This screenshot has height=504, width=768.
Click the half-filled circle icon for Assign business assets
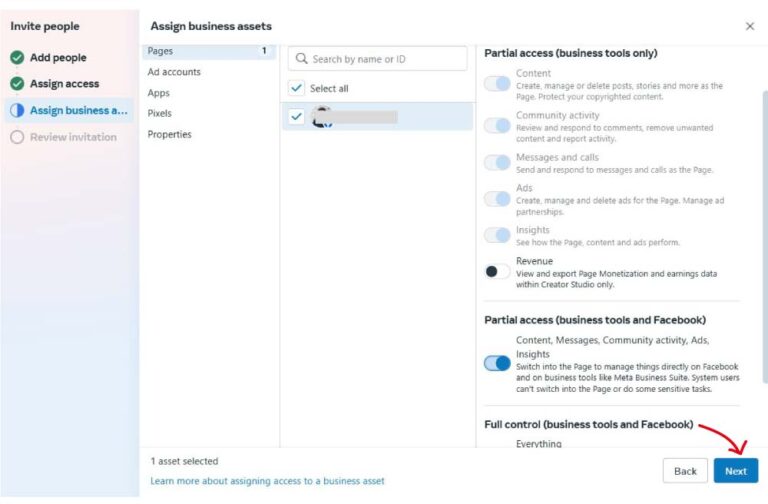tap(17, 110)
